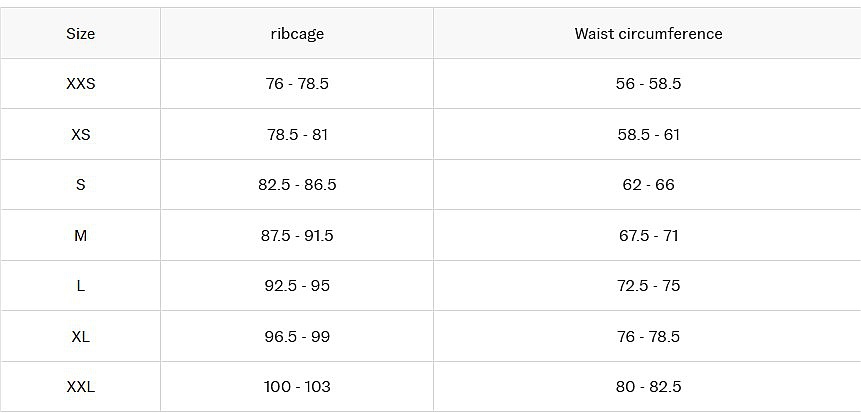Select the S size cell

[80, 185]
